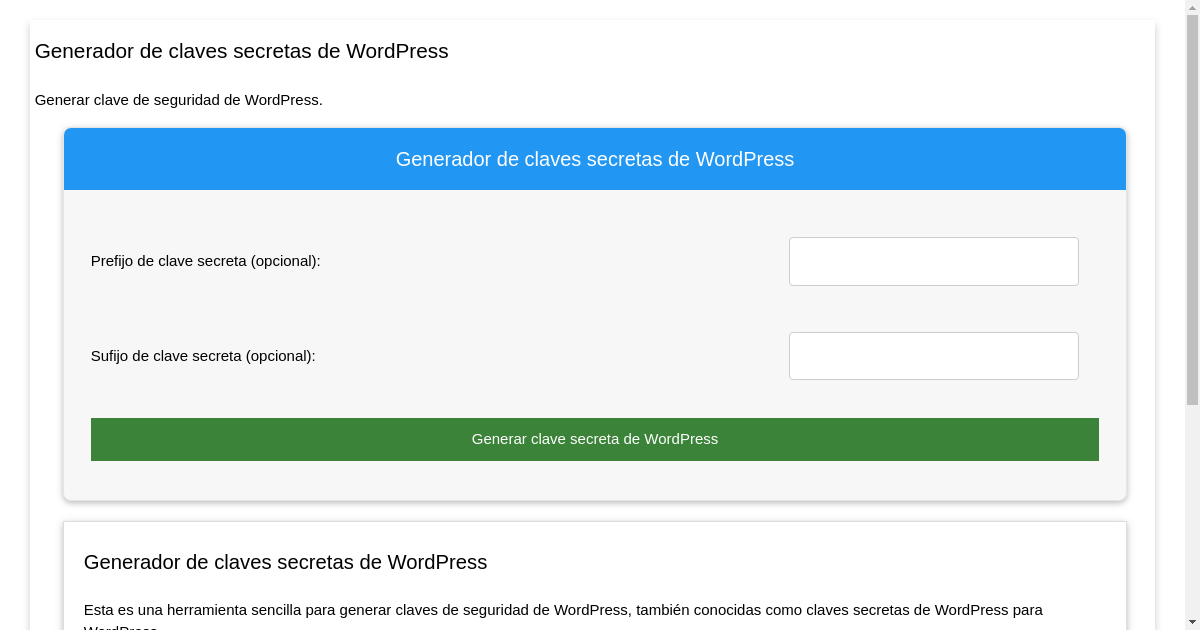Focus the empty suffix text box
The image size is (1200, 630).
[x=933, y=355]
